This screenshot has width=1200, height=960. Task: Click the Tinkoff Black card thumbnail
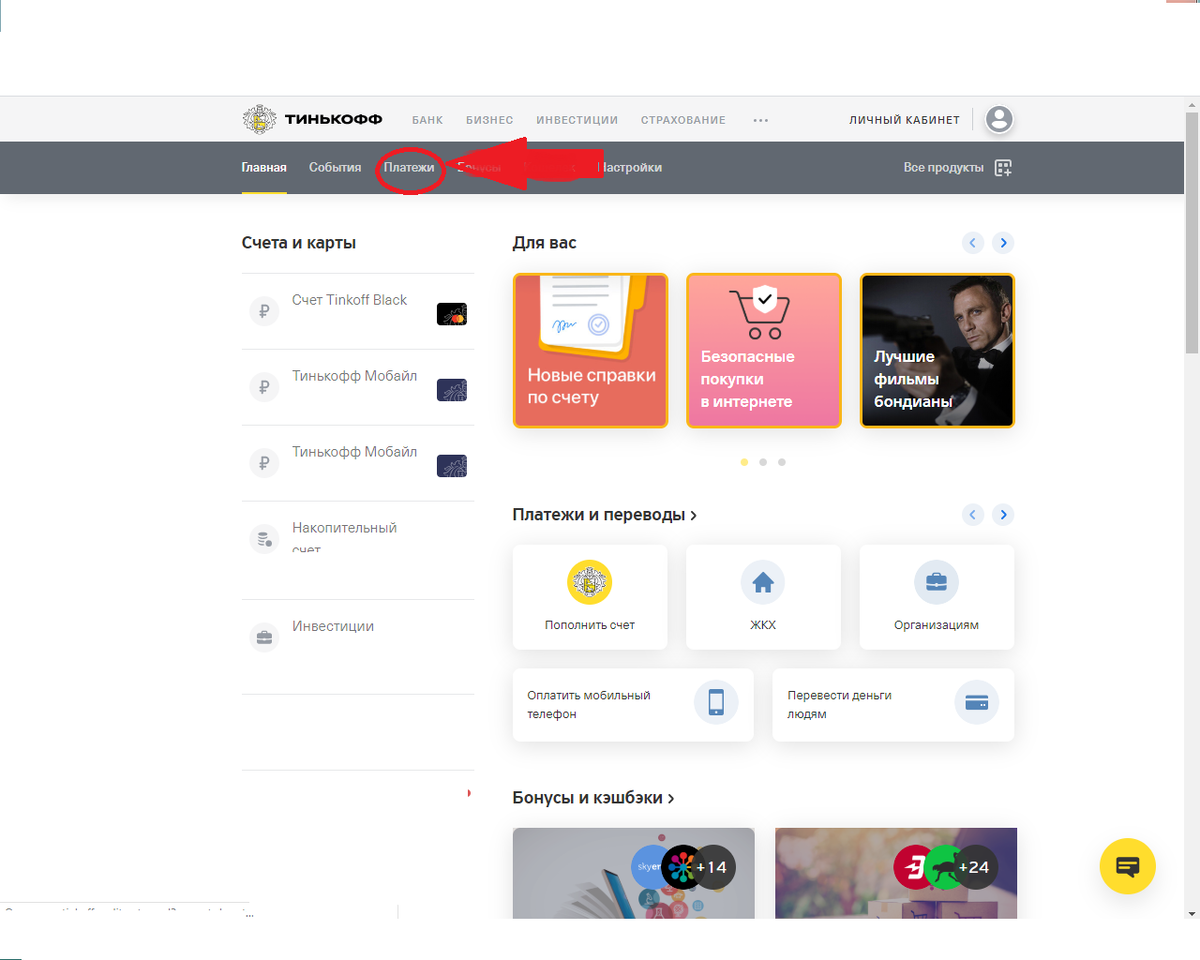(452, 314)
